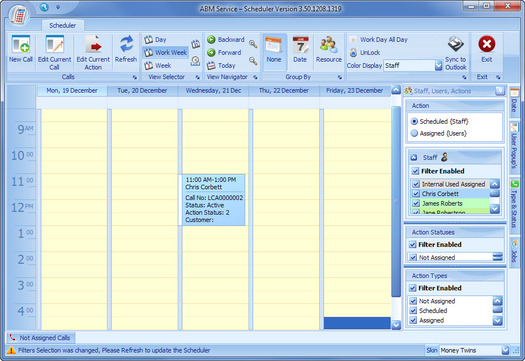
Task: Toggle Action Types Filter Enabled
Action: [413, 288]
